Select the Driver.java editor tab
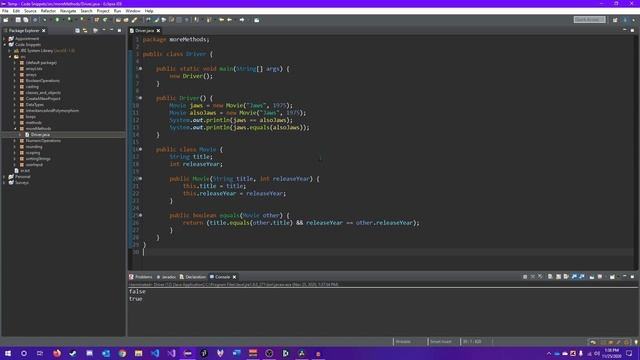This screenshot has width=640, height=360. coord(145,31)
